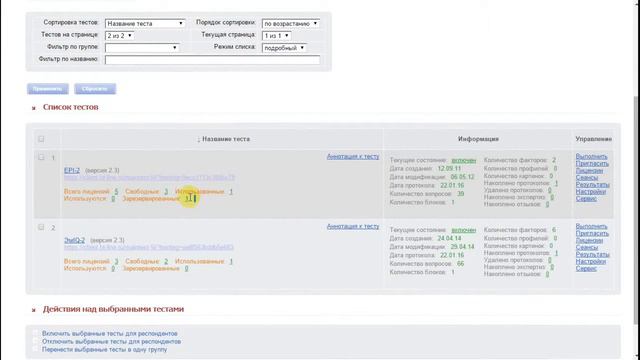Open the Фильтр по группе dropdown

click(142, 48)
